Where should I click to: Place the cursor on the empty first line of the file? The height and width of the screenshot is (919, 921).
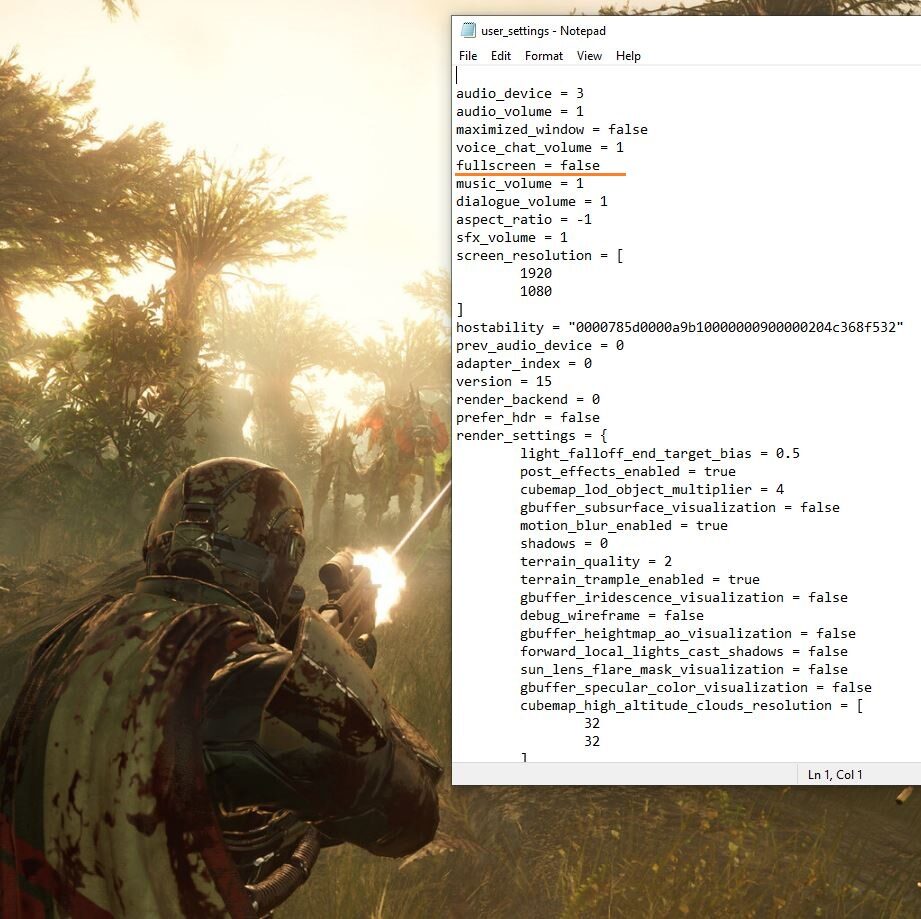tap(687, 75)
